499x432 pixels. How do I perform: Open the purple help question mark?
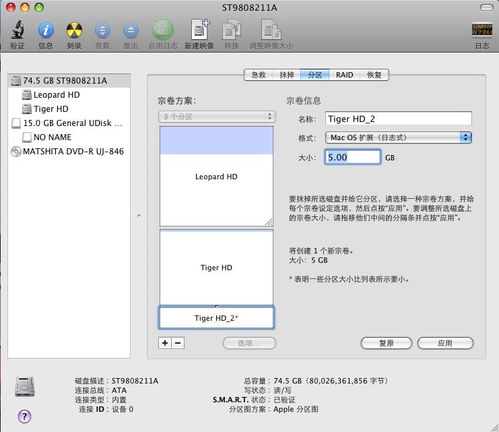point(24,416)
